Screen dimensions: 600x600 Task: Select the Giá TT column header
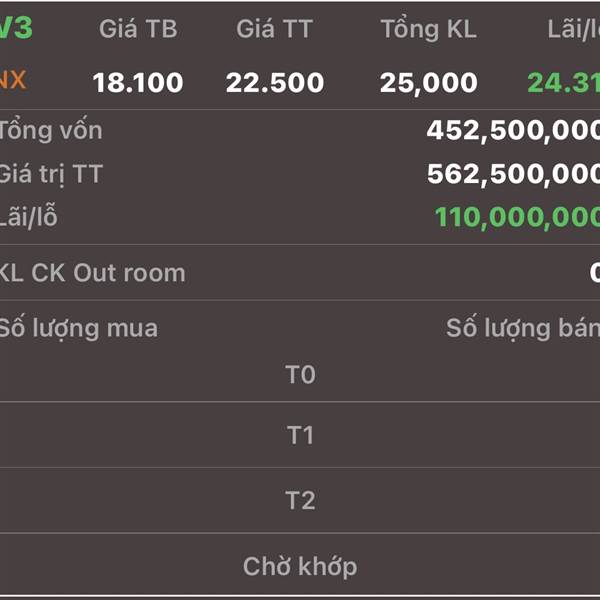(275, 29)
